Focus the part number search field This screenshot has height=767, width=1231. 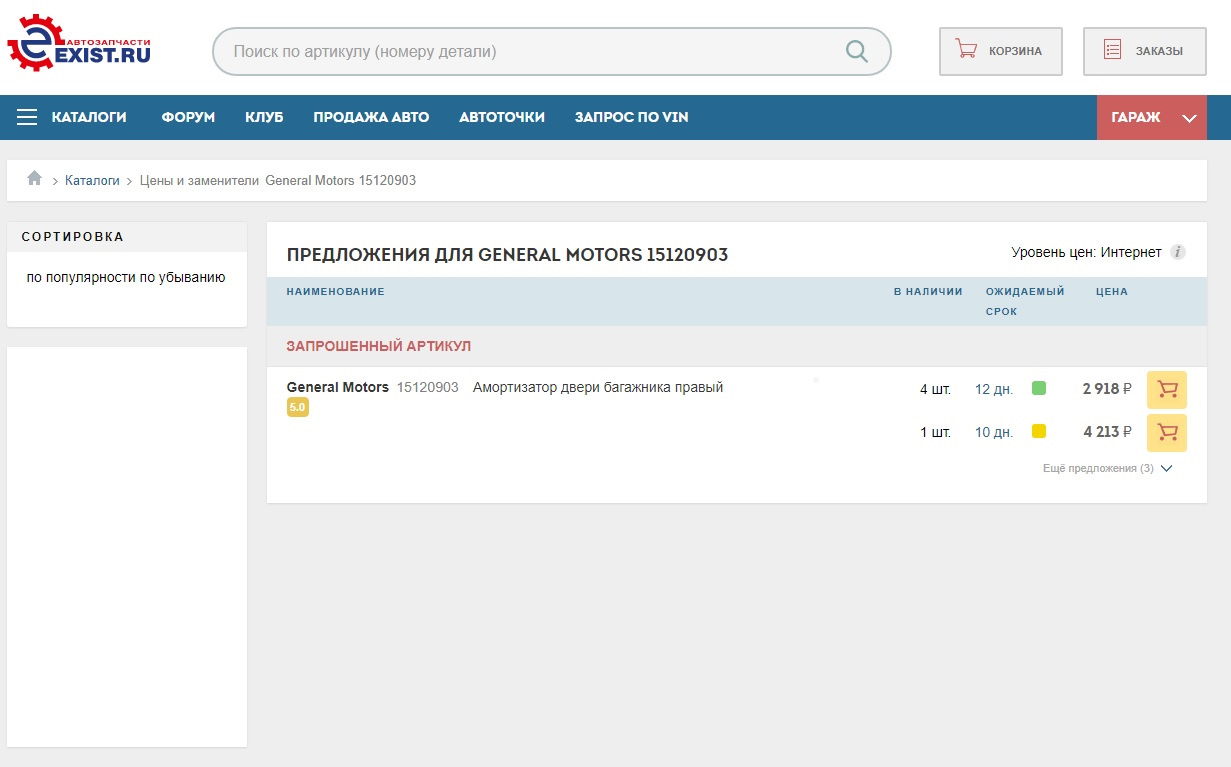point(551,51)
